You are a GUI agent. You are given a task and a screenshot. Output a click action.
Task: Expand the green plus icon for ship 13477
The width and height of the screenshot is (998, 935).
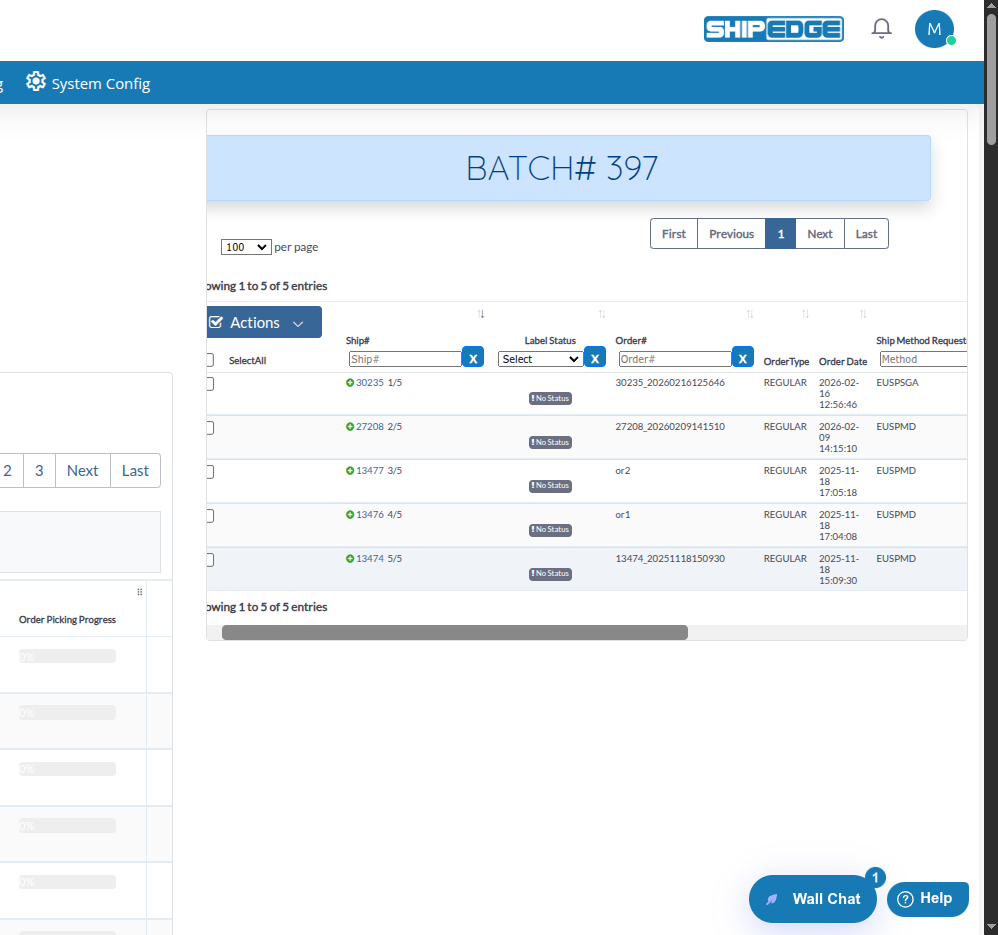350,471
